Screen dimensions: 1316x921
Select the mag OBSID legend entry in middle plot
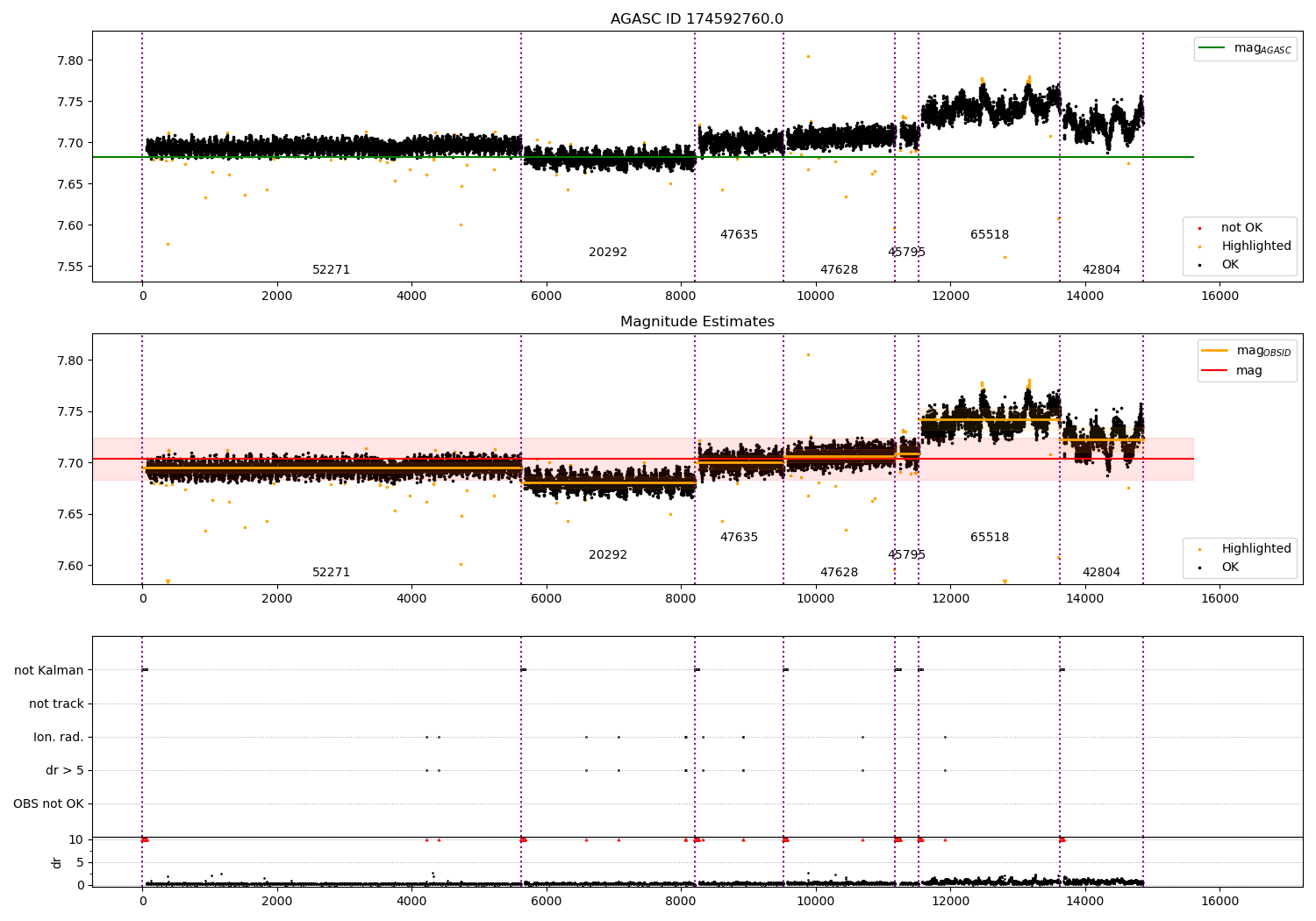tap(1247, 351)
